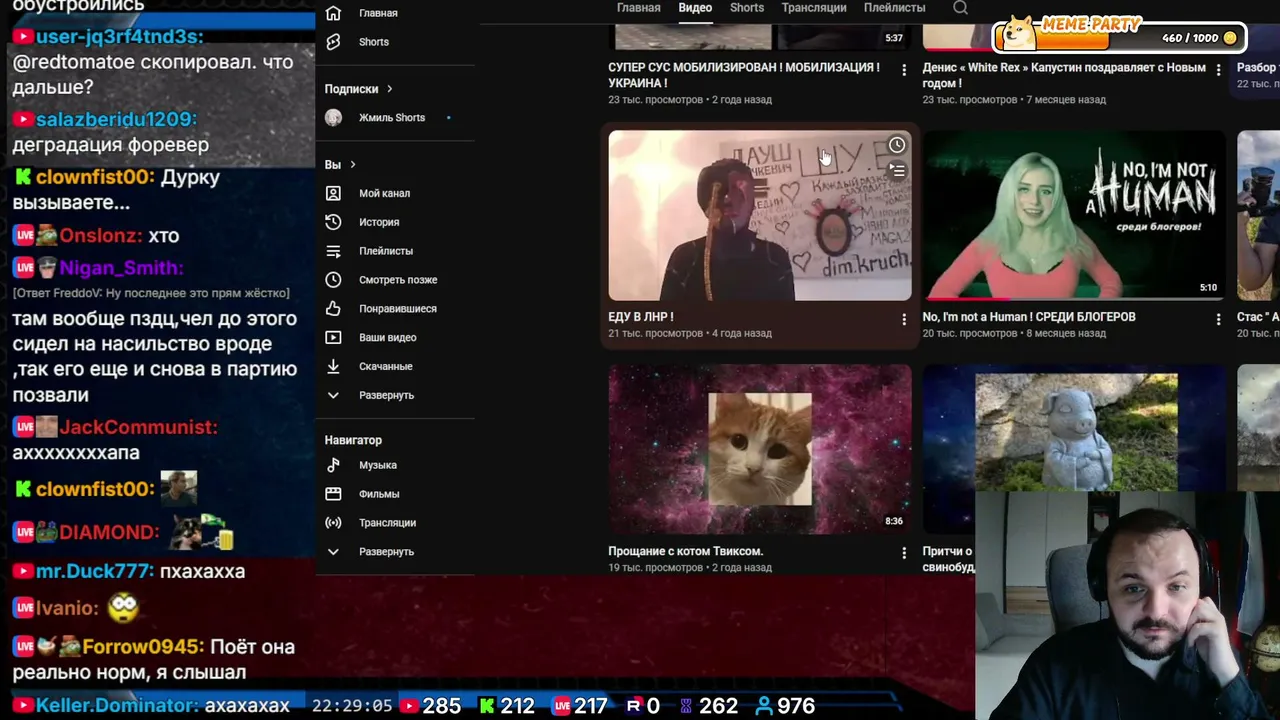Click the channel search magnifier icon

(x=960, y=8)
